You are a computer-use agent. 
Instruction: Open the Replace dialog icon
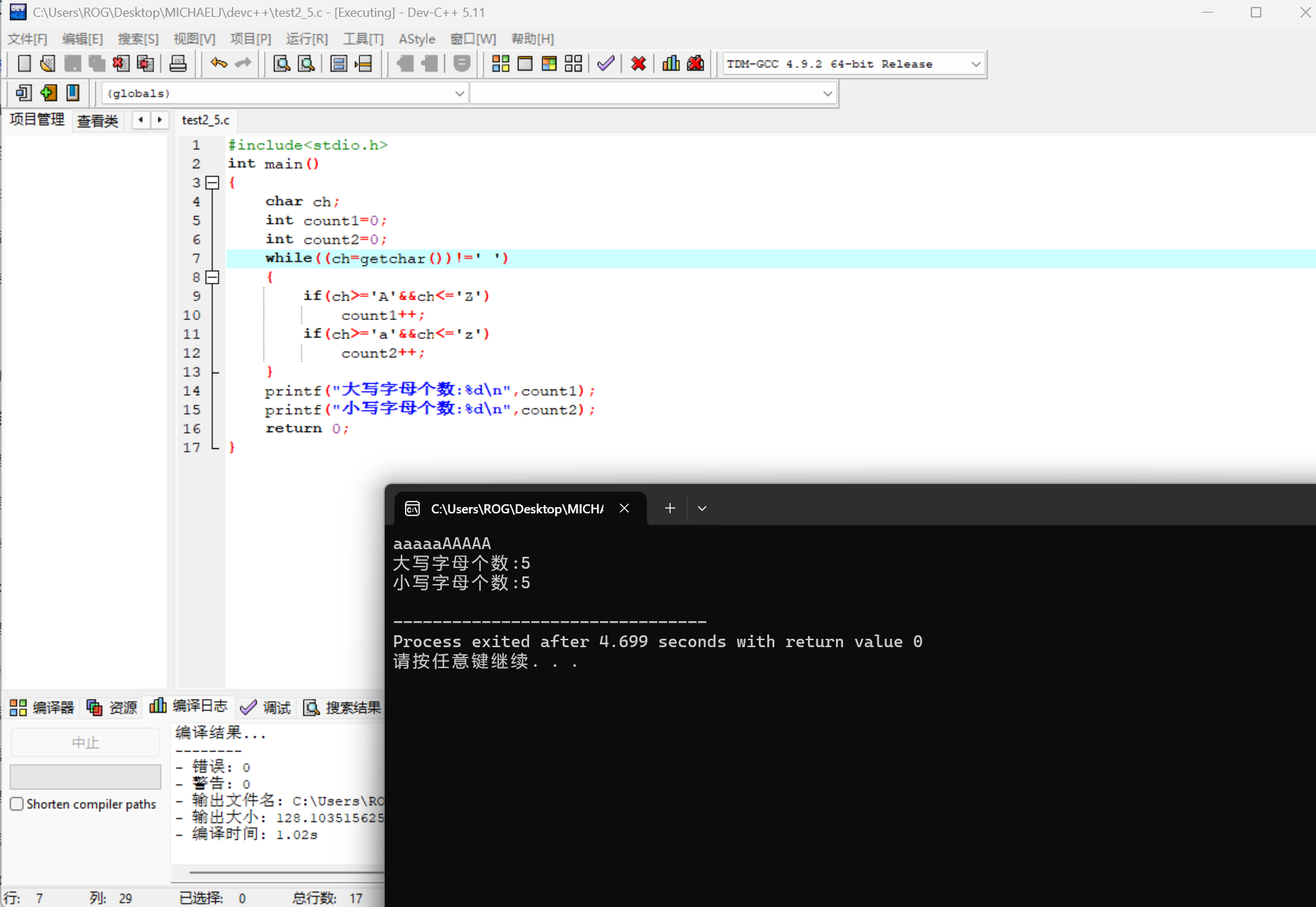(x=306, y=64)
